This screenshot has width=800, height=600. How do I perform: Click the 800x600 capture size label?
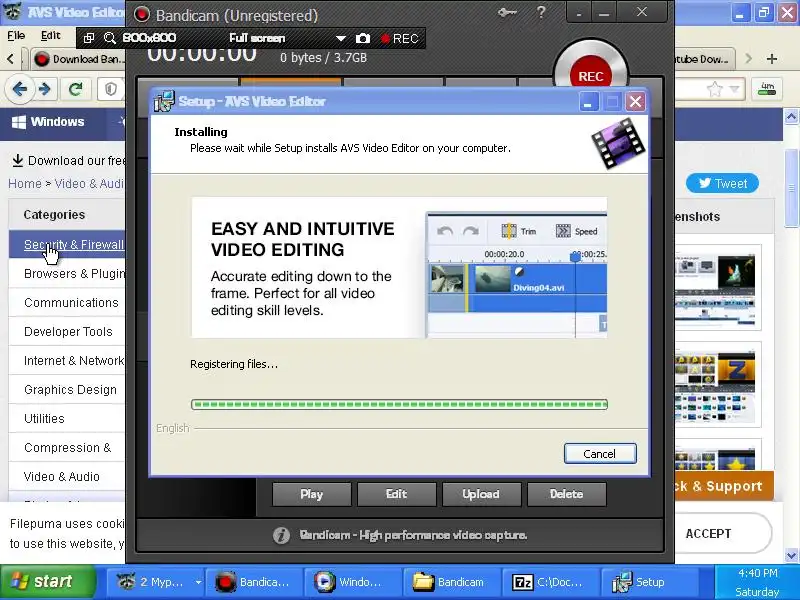click(149, 38)
